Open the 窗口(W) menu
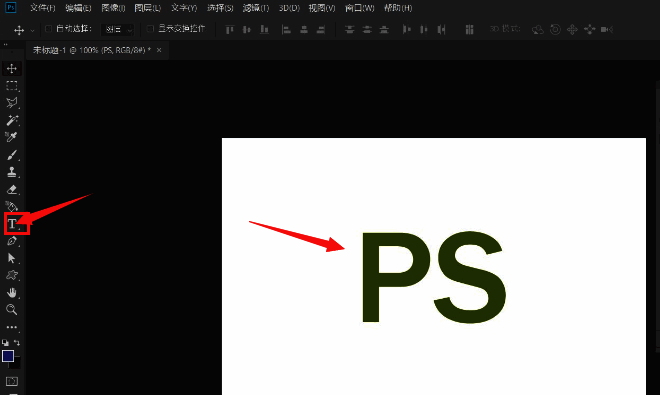 click(359, 8)
